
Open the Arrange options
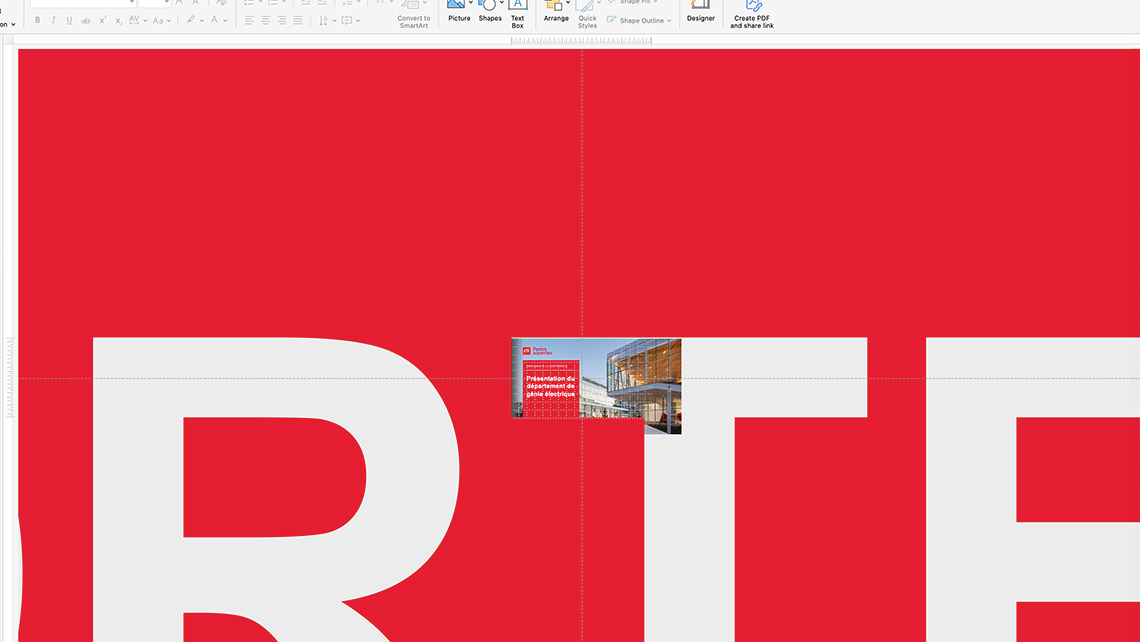(x=556, y=11)
